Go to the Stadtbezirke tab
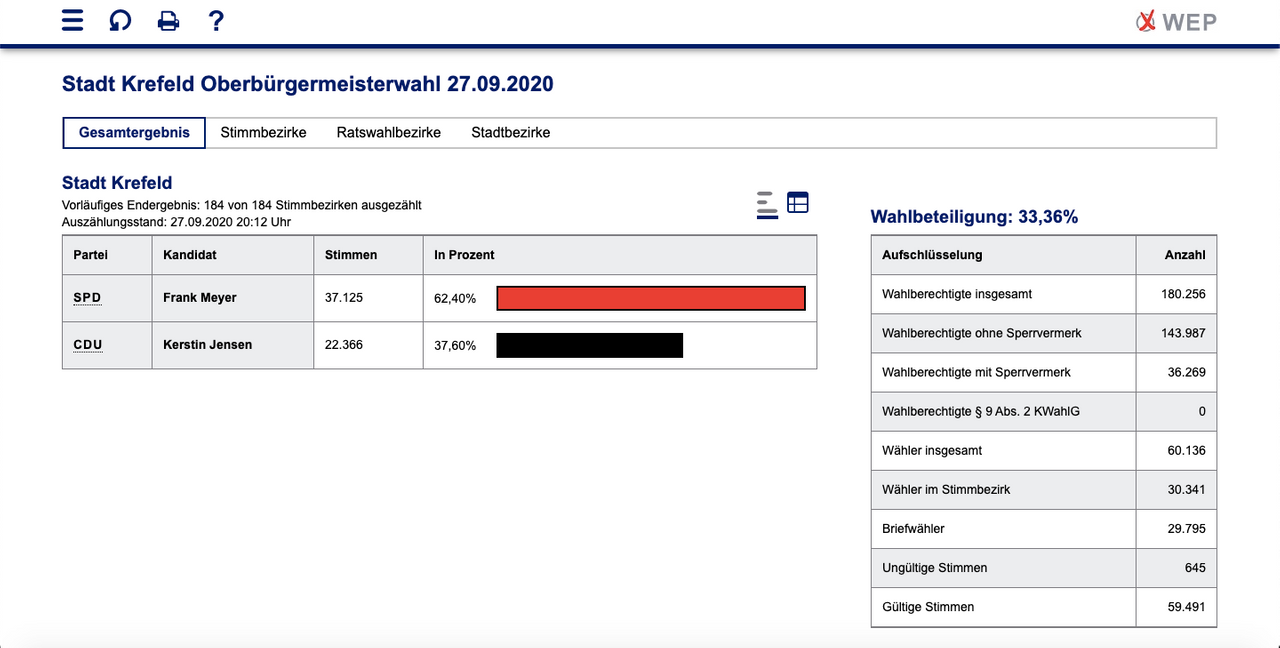This screenshot has height=648, width=1280. 510,133
